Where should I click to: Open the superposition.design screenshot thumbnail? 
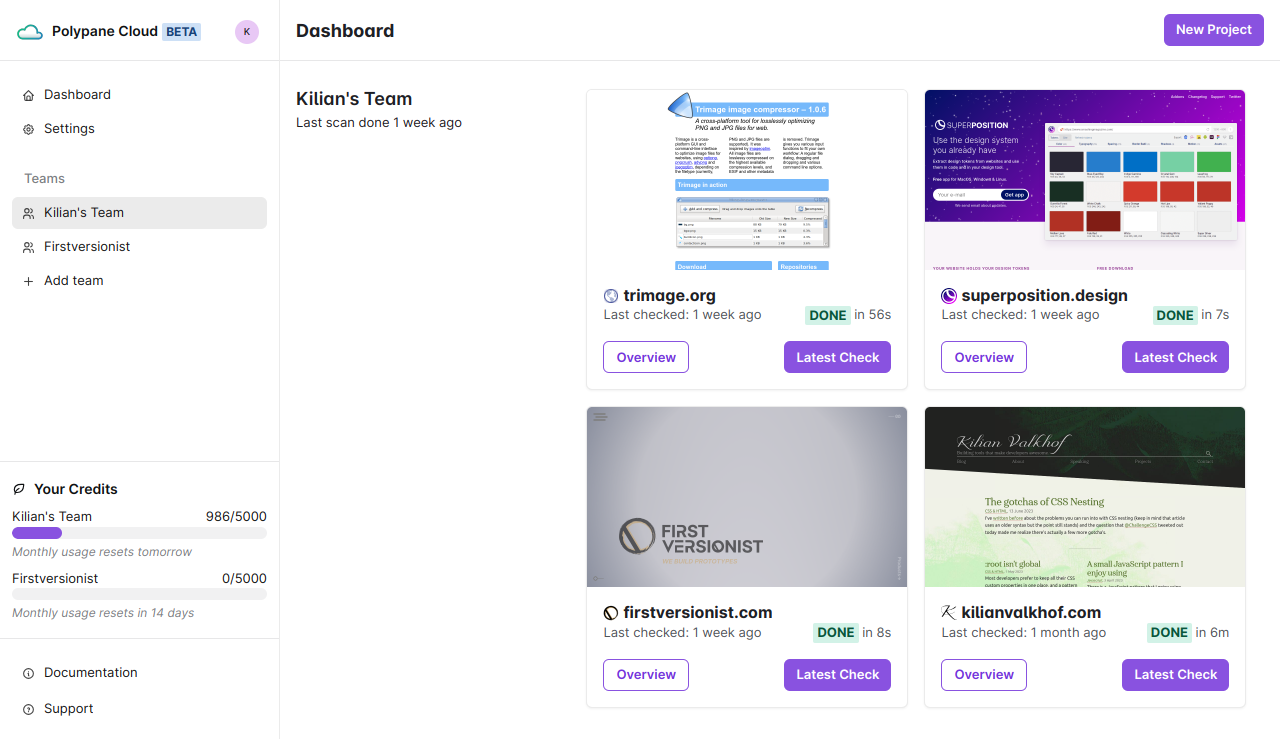pos(1085,180)
